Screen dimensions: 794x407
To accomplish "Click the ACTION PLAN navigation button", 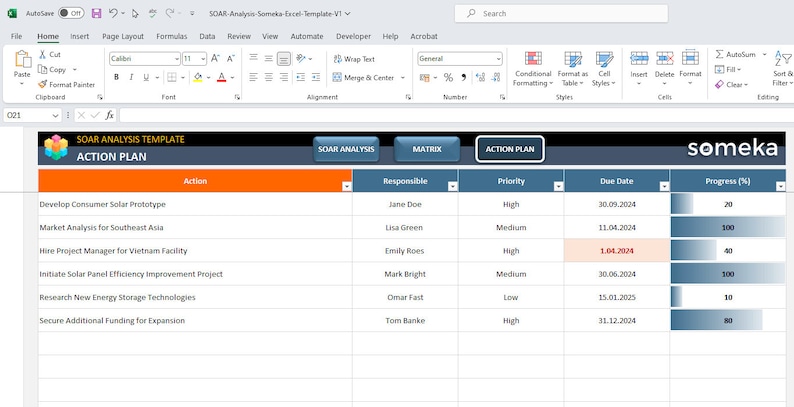I will (x=510, y=149).
